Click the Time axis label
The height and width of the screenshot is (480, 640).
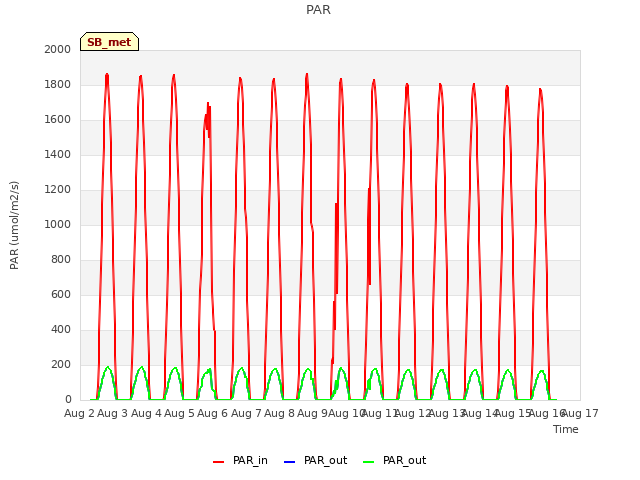(566, 429)
